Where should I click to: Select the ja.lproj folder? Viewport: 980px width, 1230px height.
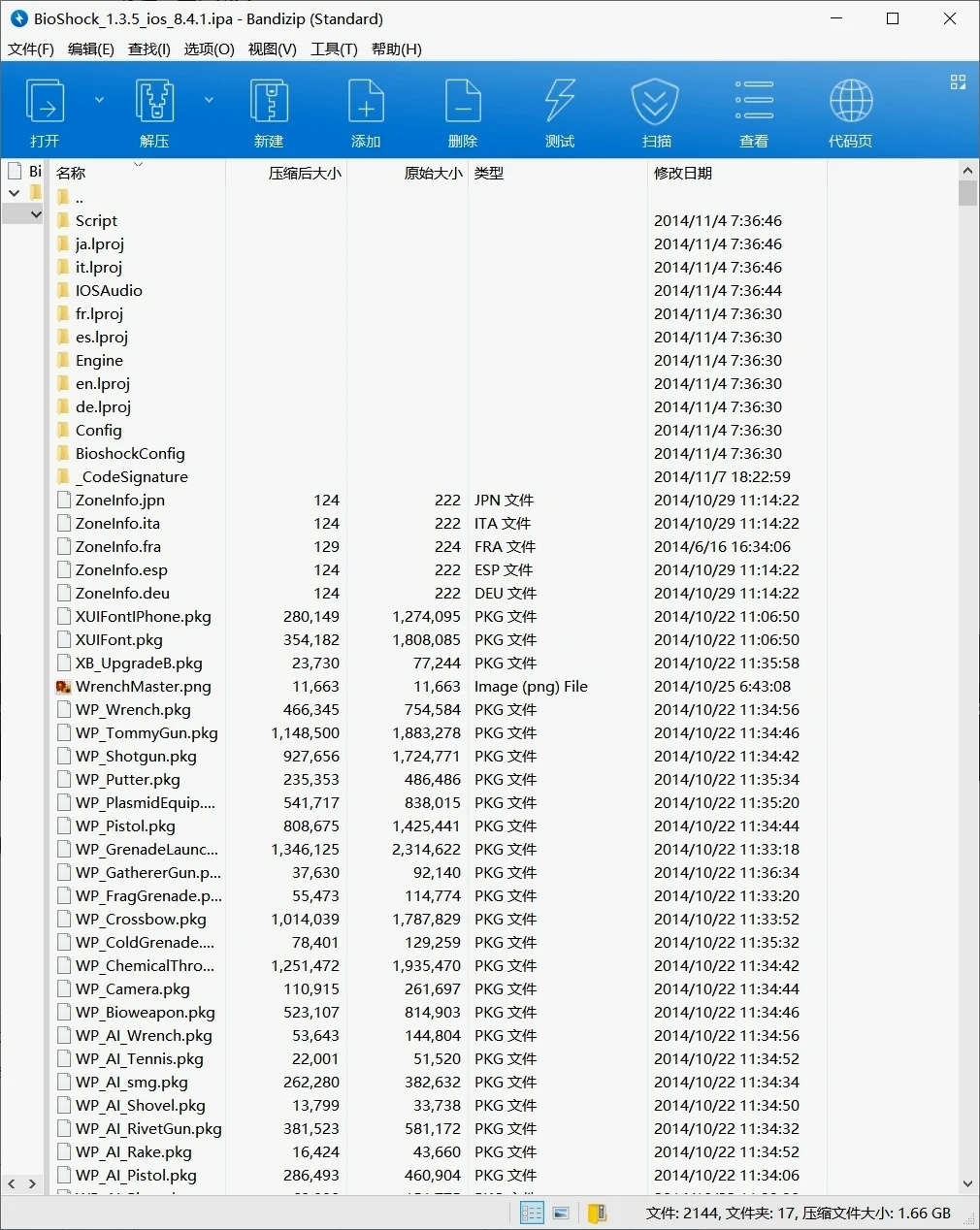[100, 244]
